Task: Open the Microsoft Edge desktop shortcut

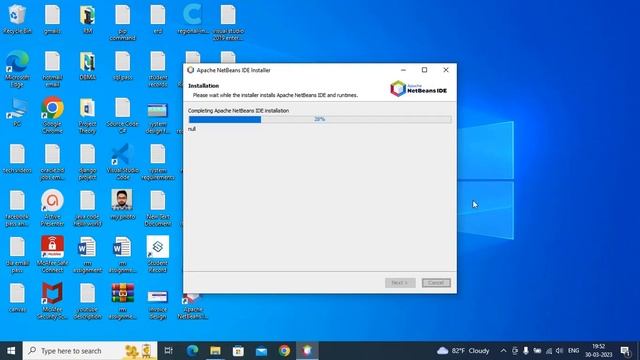Action: pos(17,69)
